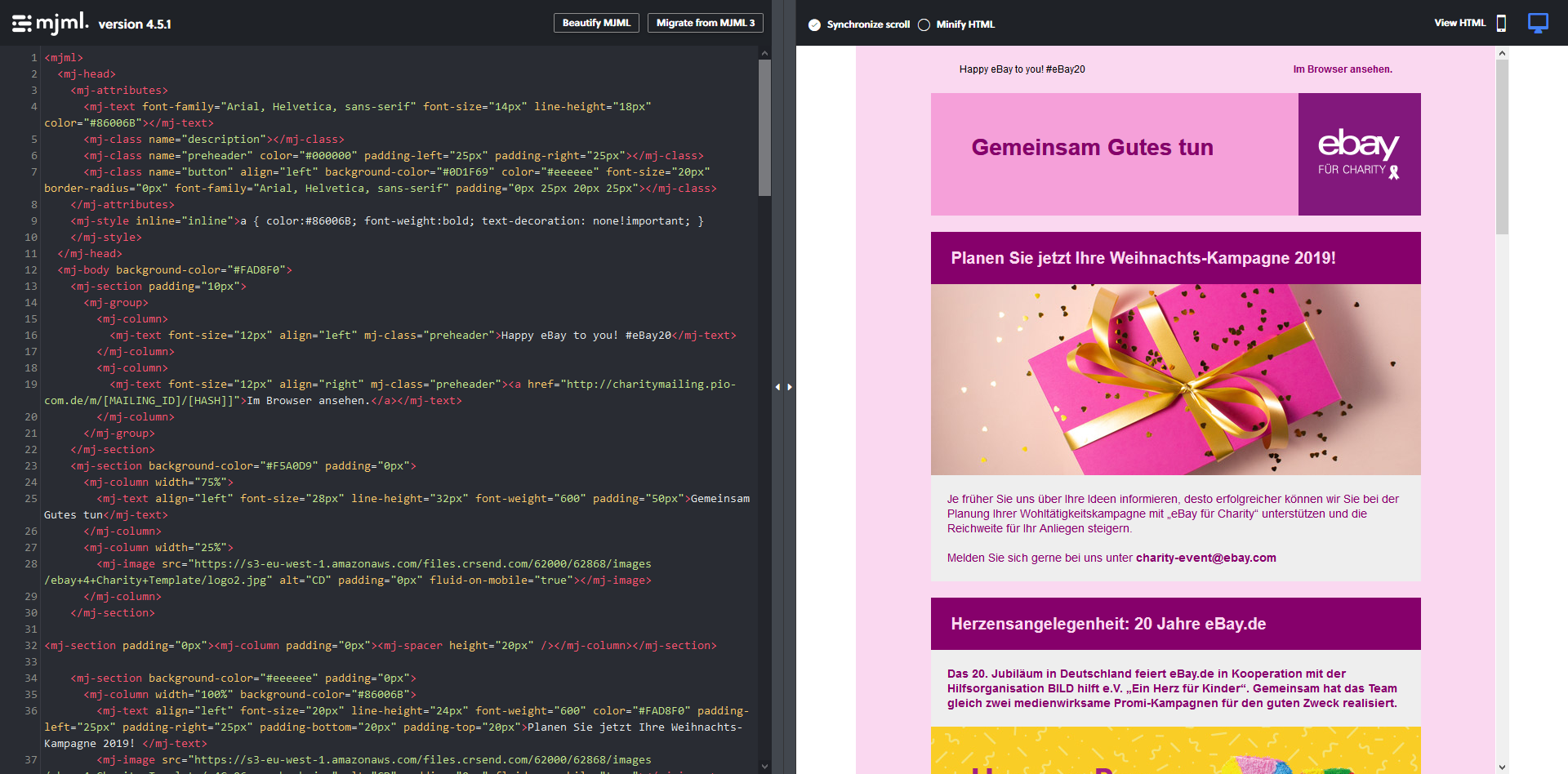Viewport: 1568px width, 774px height.
Task: Toggle the Synchronize scroll option
Action: [x=814, y=24]
